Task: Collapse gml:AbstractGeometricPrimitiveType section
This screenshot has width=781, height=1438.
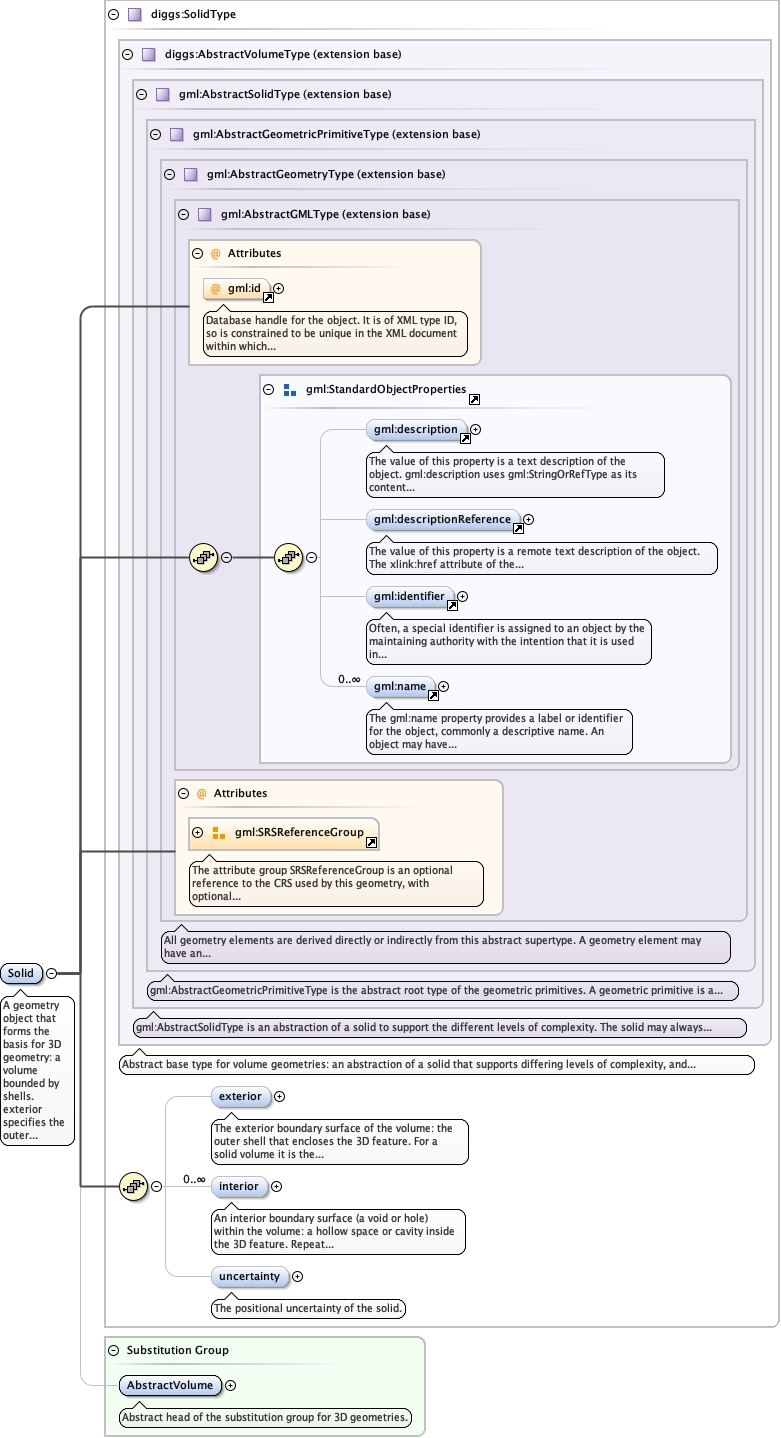Action: pyautogui.click(x=155, y=134)
